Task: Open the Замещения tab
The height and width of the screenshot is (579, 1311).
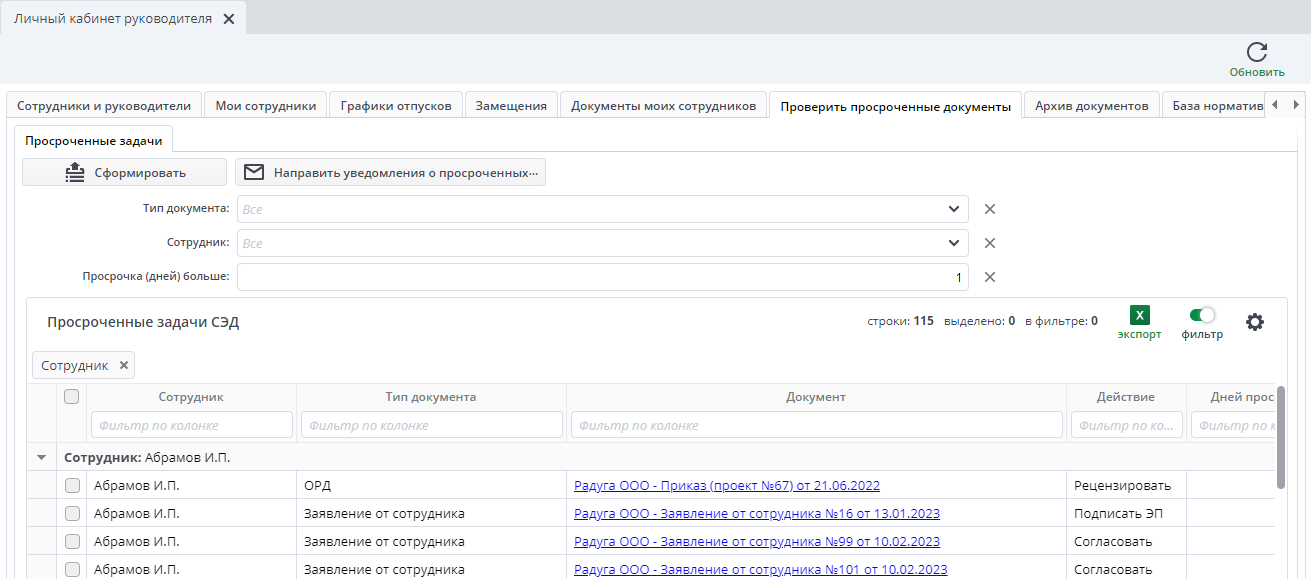Action: 511,105
